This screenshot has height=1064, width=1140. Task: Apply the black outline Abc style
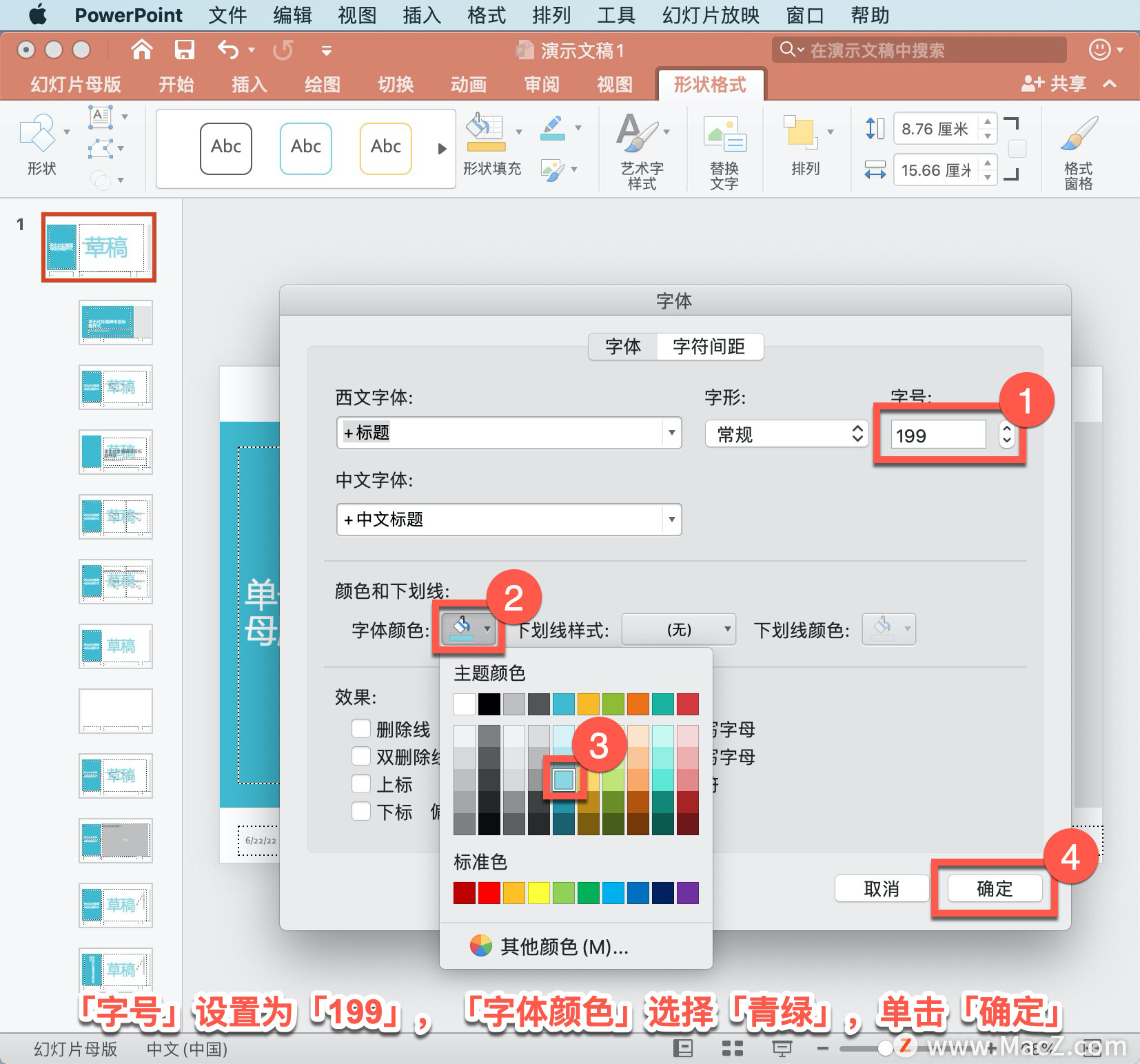(x=226, y=148)
